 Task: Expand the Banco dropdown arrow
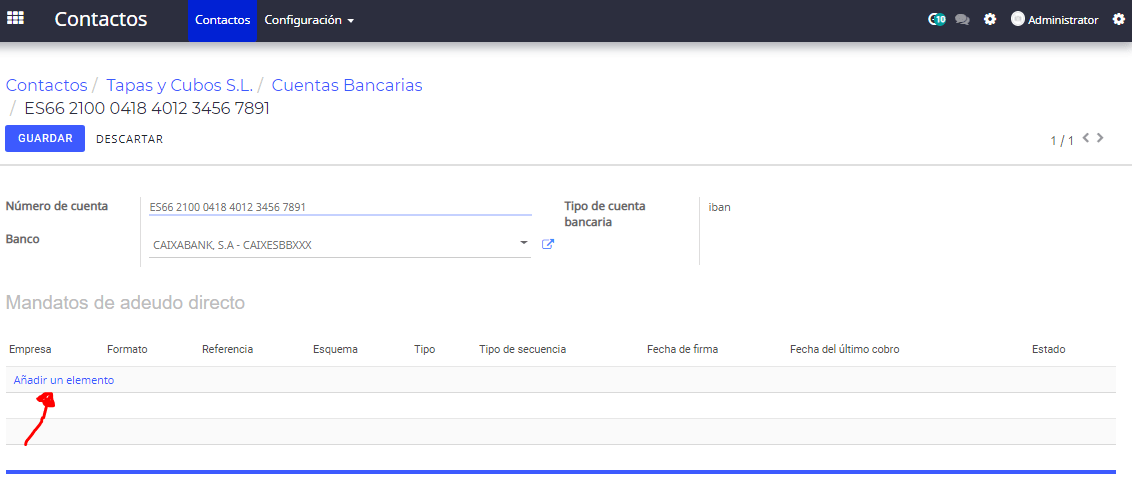(x=524, y=243)
